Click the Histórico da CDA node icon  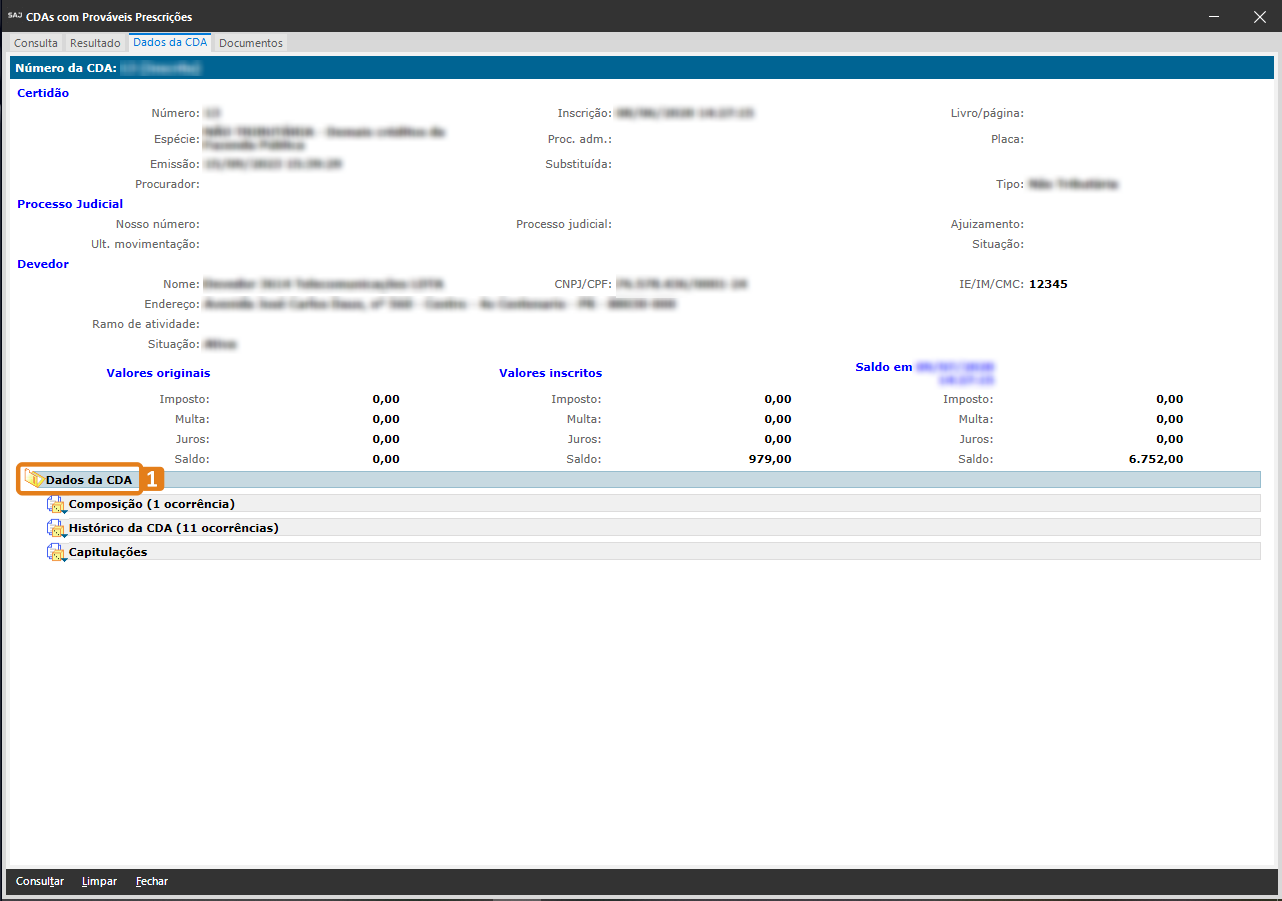point(56,528)
